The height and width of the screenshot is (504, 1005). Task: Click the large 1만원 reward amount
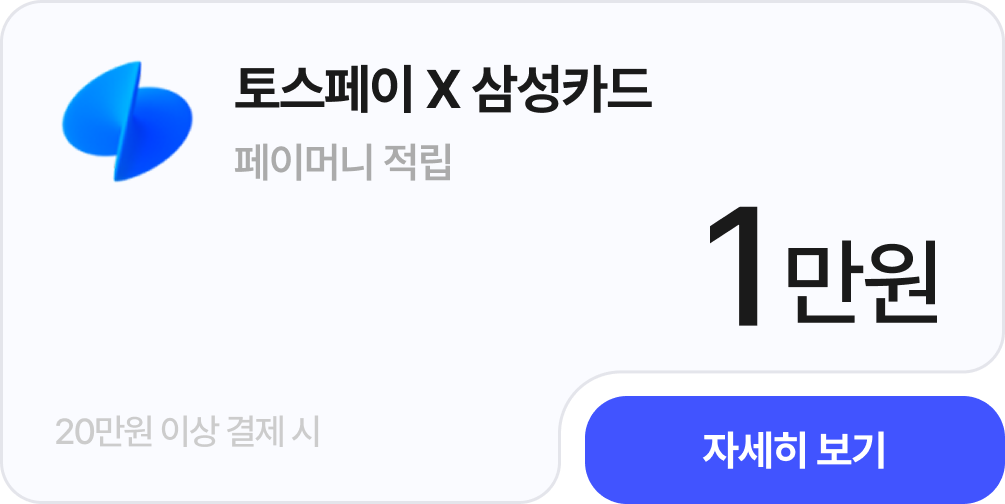point(823,267)
